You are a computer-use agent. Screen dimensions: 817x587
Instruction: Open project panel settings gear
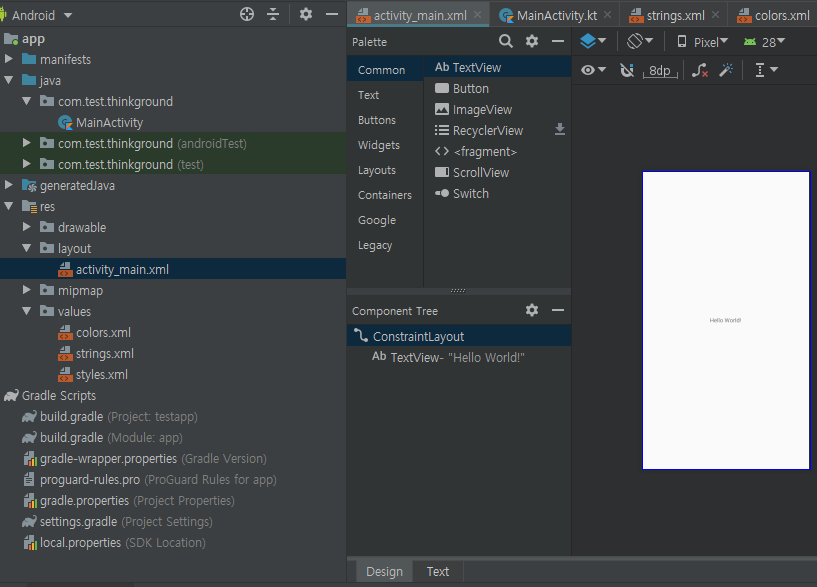point(306,14)
